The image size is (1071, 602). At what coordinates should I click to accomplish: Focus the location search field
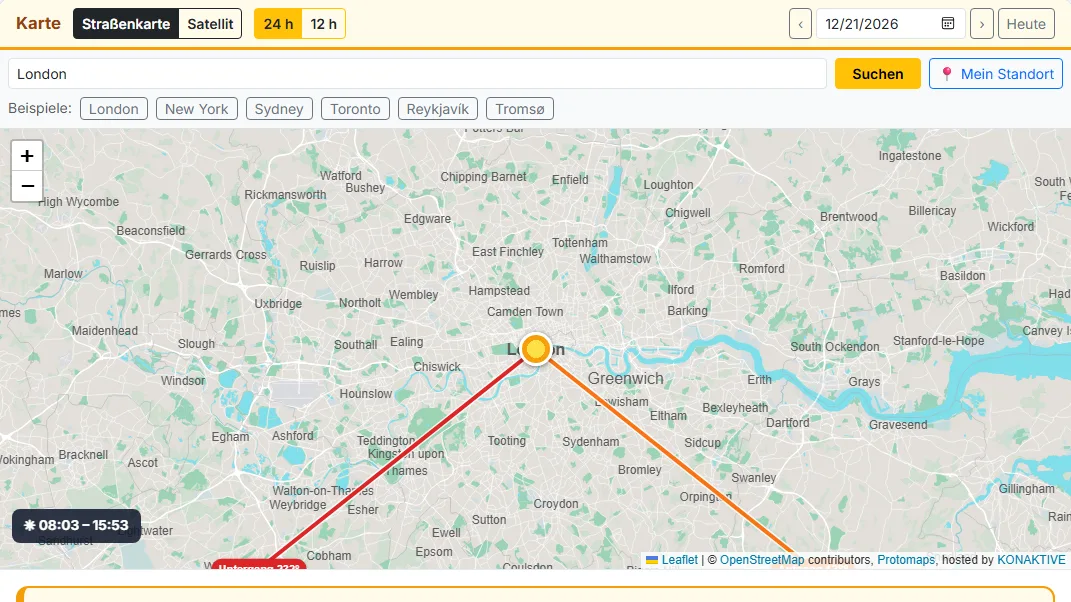click(x=417, y=74)
